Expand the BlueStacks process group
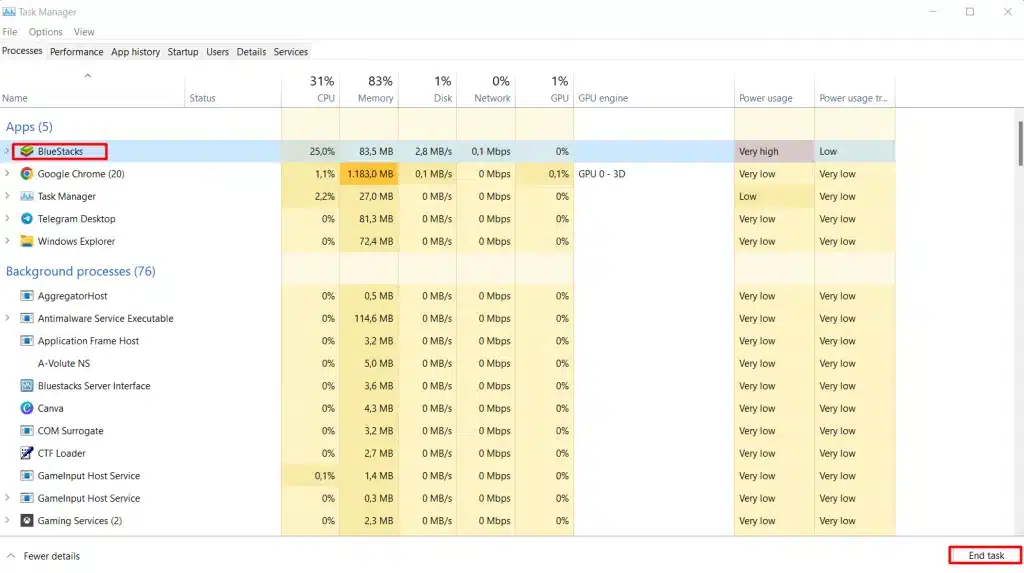1024x573 pixels. 7,151
